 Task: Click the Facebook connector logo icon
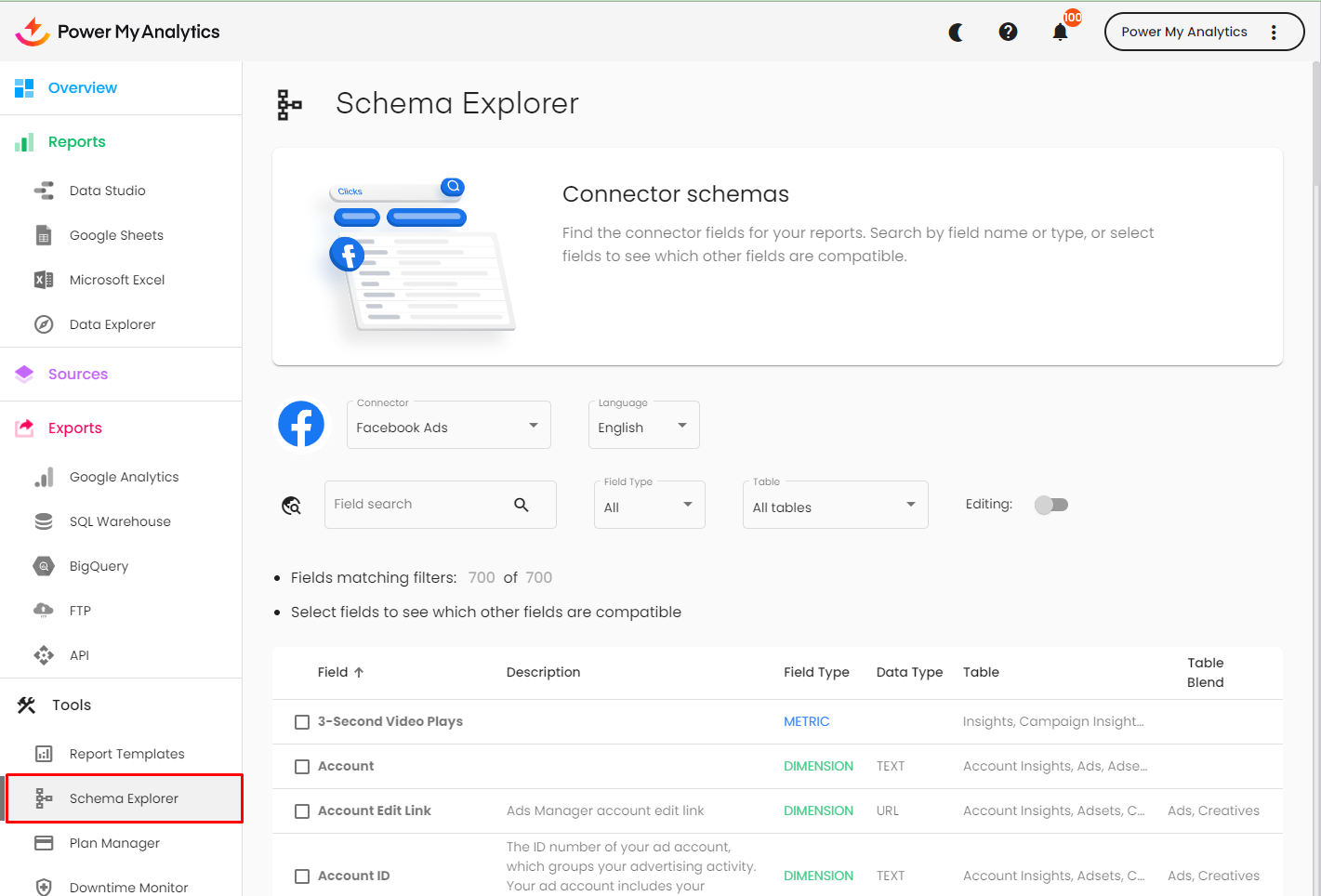tap(301, 425)
